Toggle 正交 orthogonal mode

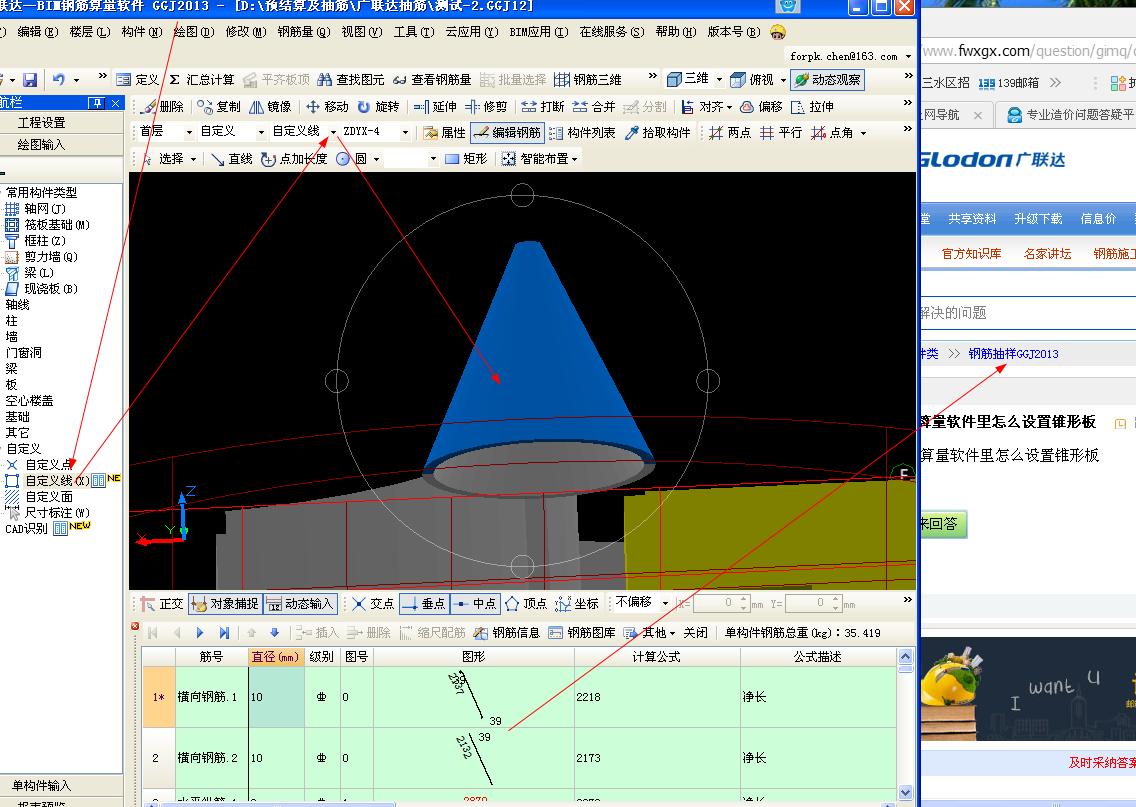162,603
